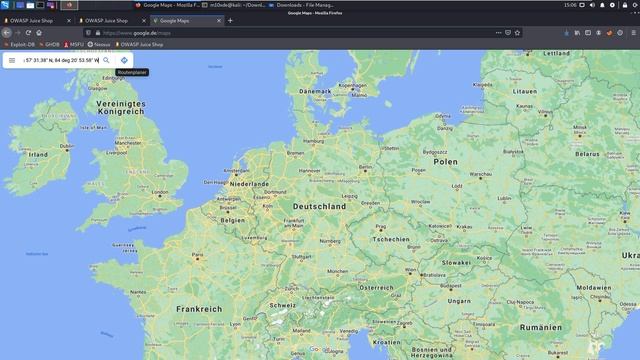Switch to Downloads File Manager taskbar entry
This screenshot has height=360, width=640.
tap(301, 5)
